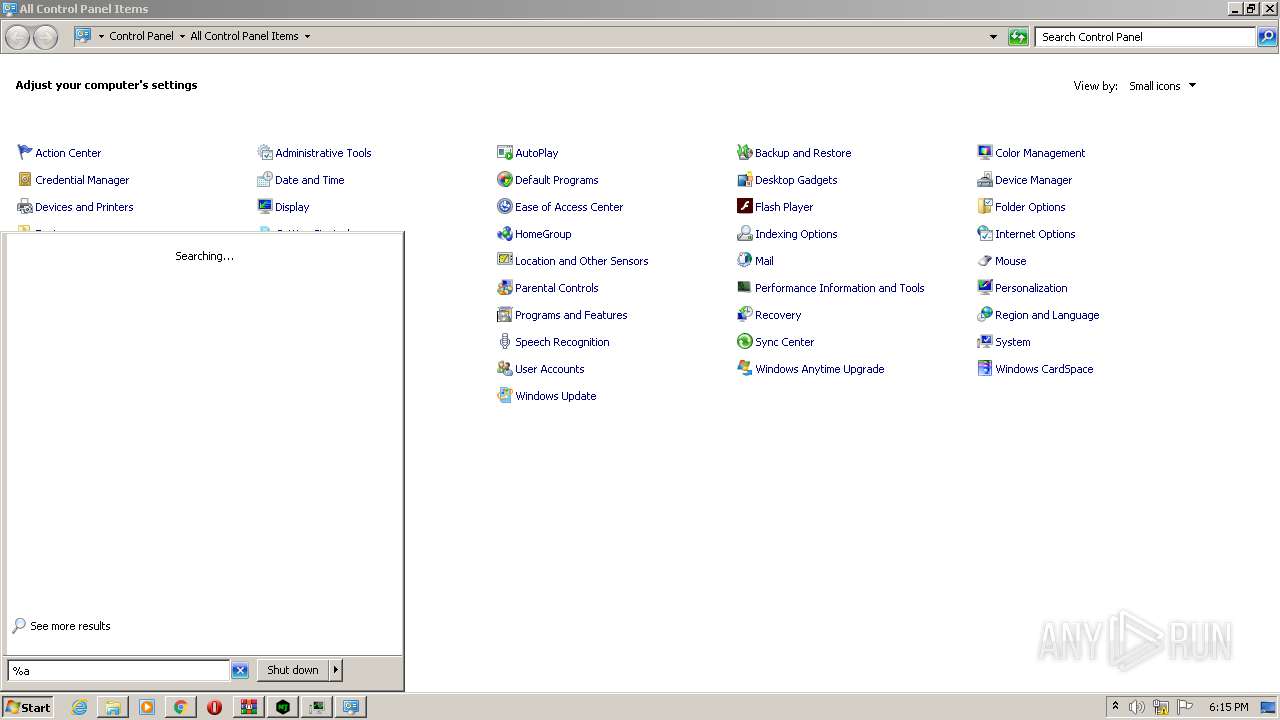The height and width of the screenshot is (720, 1280).
Task: Open Windows Update icon
Action: tap(505, 396)
